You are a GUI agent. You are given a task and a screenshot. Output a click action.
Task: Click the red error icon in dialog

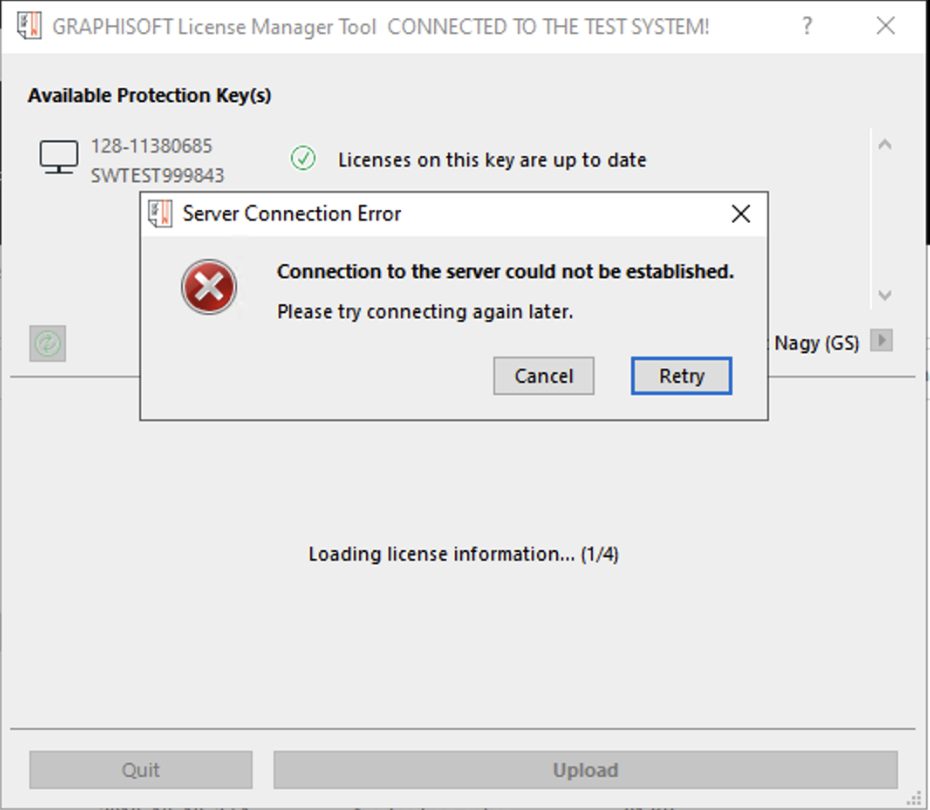(209, 287)
